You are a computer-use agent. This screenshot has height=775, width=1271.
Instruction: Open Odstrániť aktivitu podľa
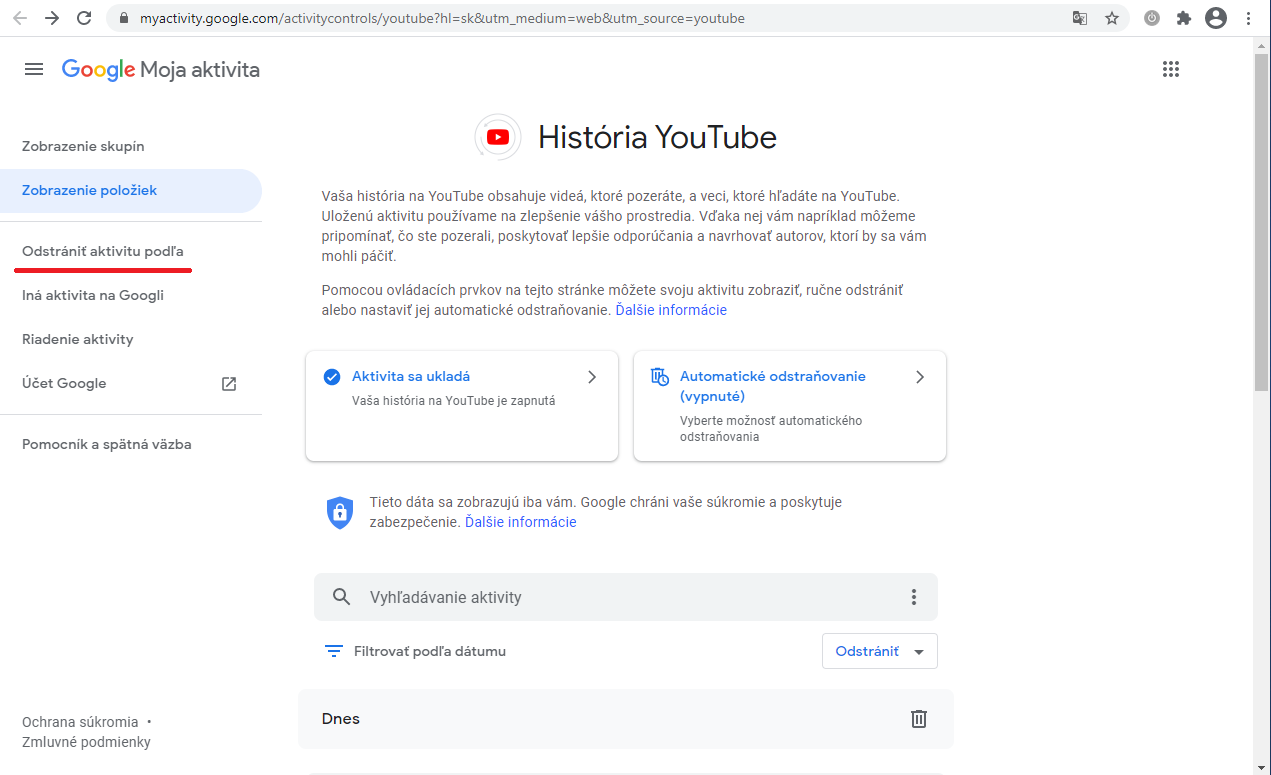(103, 251)
